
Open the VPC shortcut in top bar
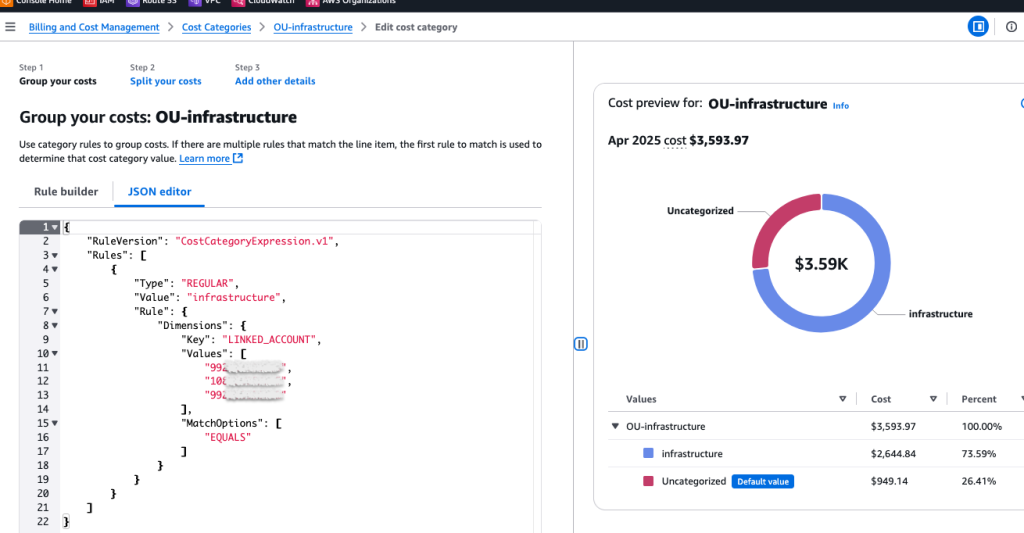tap(204, 2)
